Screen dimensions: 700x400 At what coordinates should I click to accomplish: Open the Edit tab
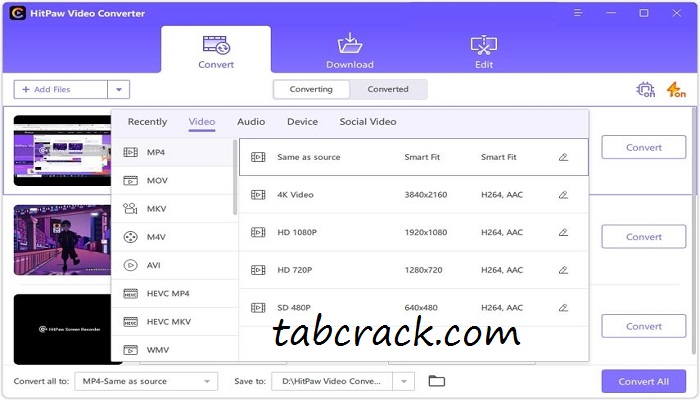tap(484, 52)
